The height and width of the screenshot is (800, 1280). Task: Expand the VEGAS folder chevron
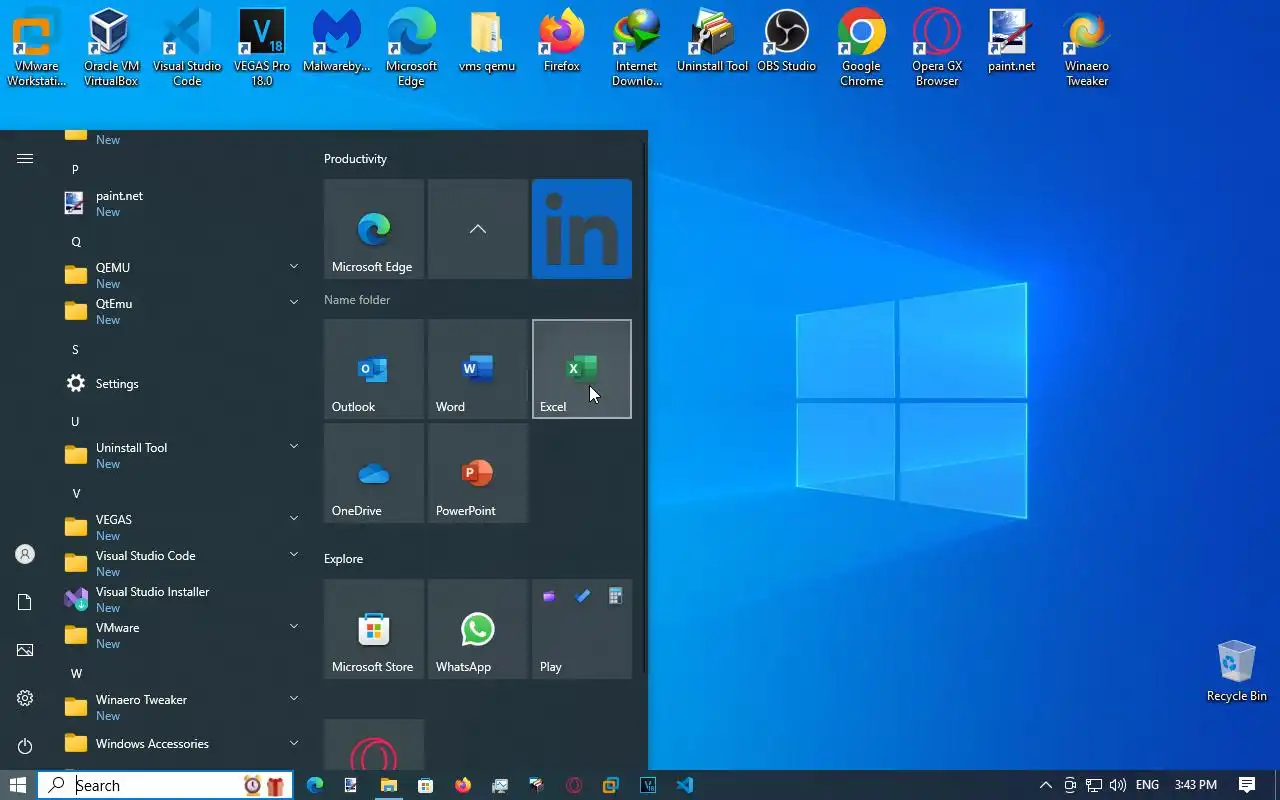(294, 518)
